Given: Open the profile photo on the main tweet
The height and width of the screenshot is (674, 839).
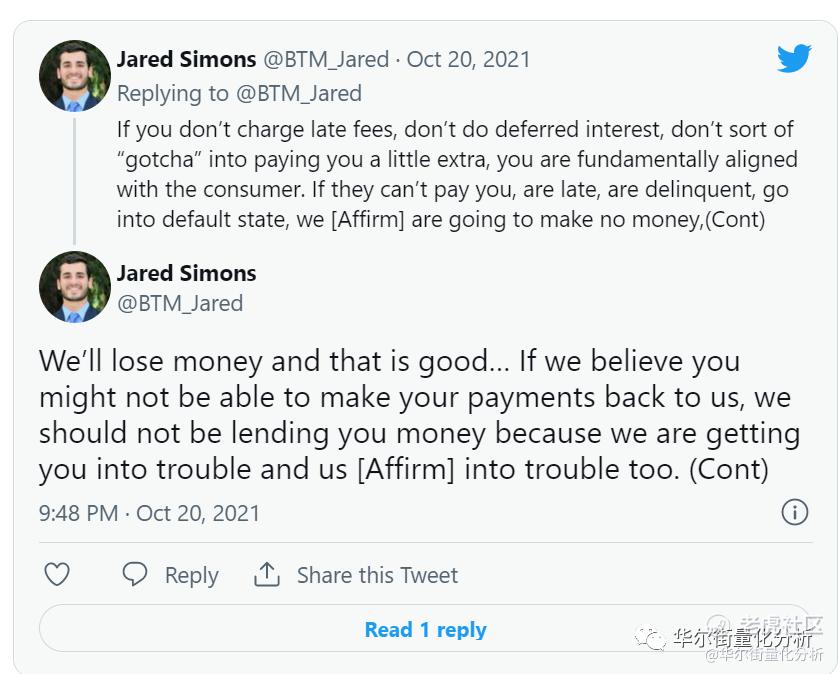Looking at the screenshot, I should (x=75, y=288).
